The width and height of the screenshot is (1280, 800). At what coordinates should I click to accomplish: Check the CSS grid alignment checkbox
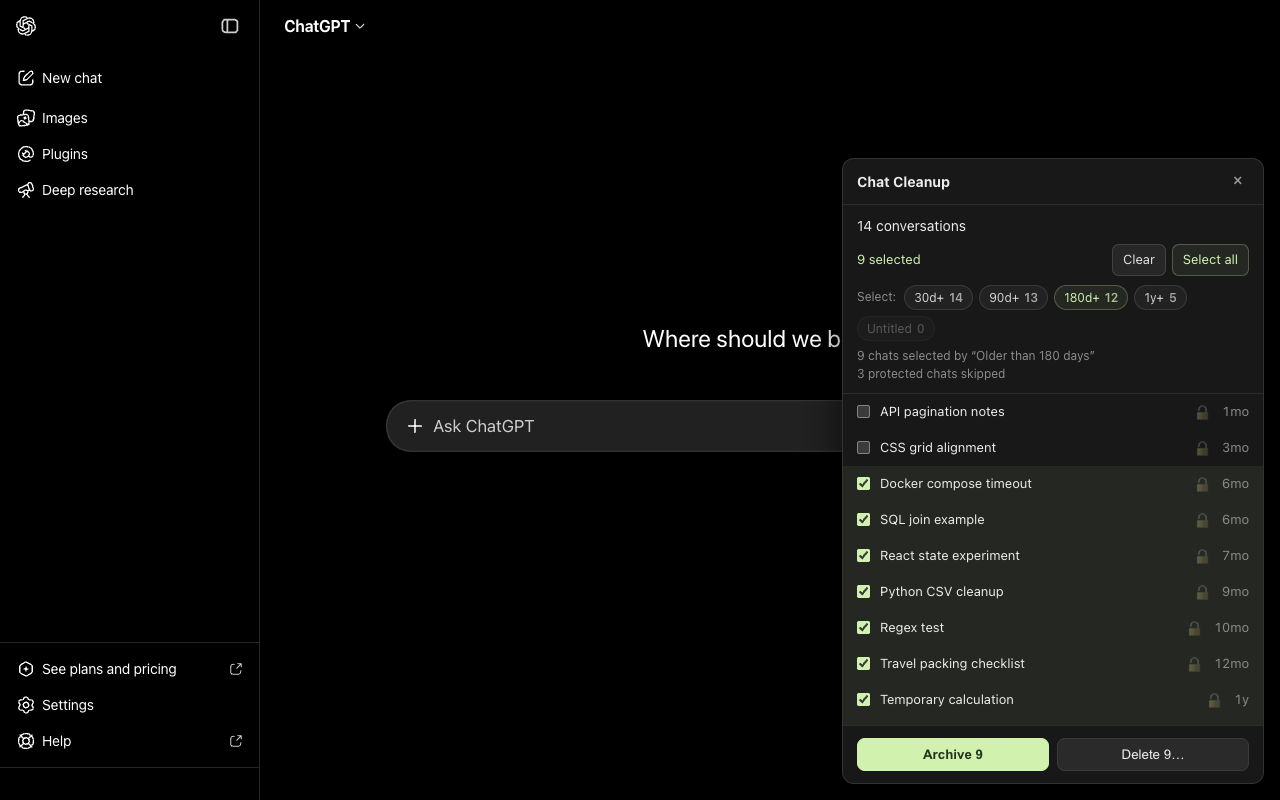pyautogui.click(x=864, y=448)
